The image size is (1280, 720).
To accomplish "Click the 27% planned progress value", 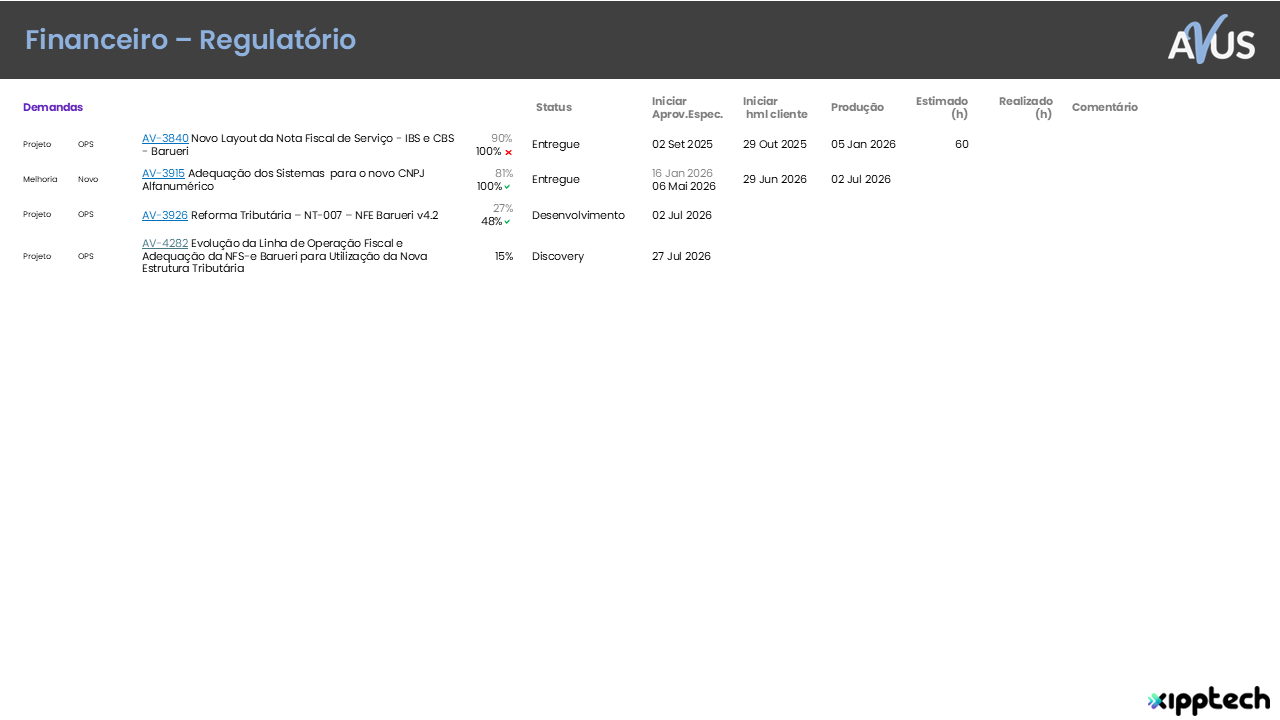I will click(503, 208).
